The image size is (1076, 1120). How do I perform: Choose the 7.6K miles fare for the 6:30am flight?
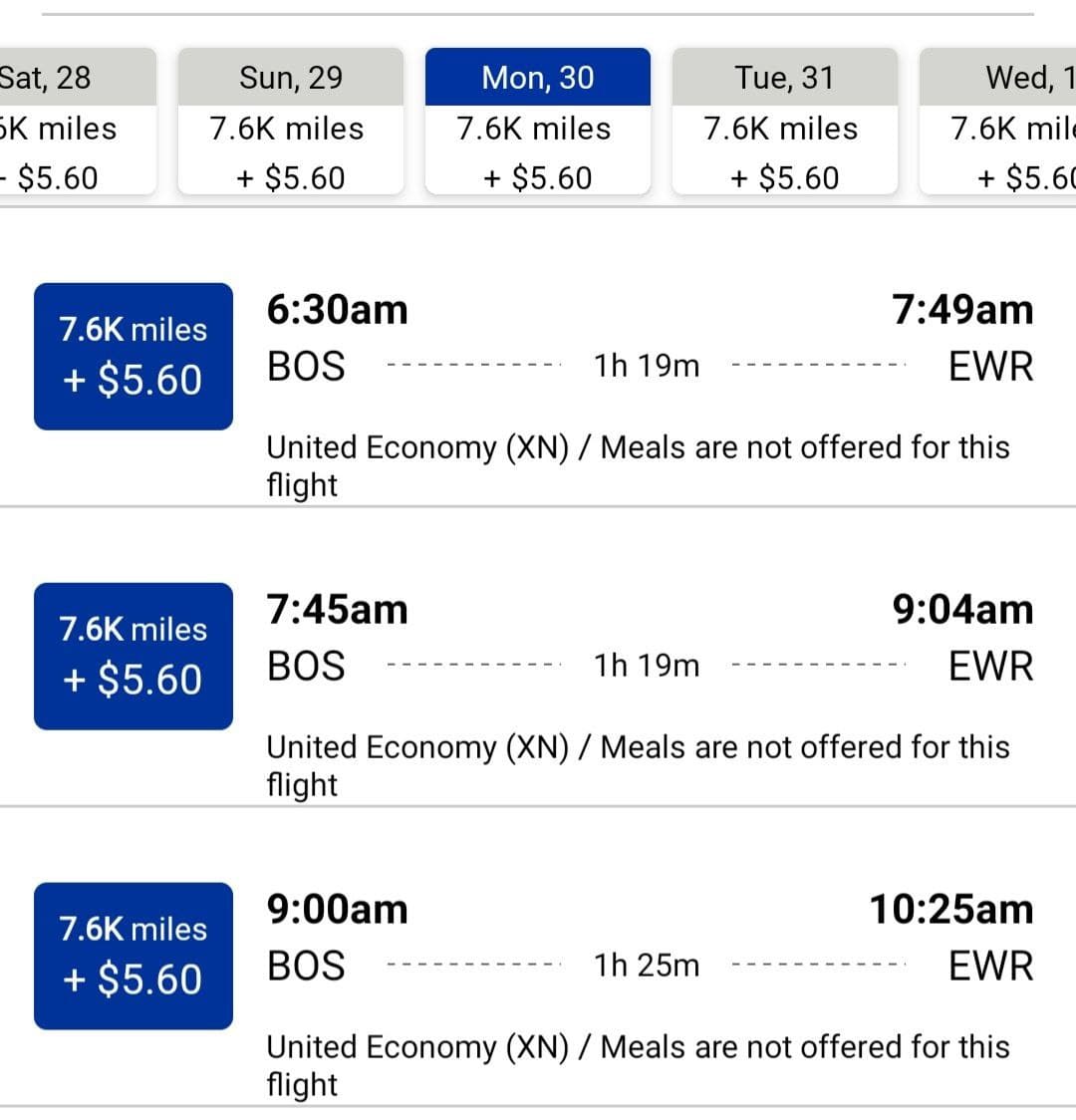(x=134, y=357)
